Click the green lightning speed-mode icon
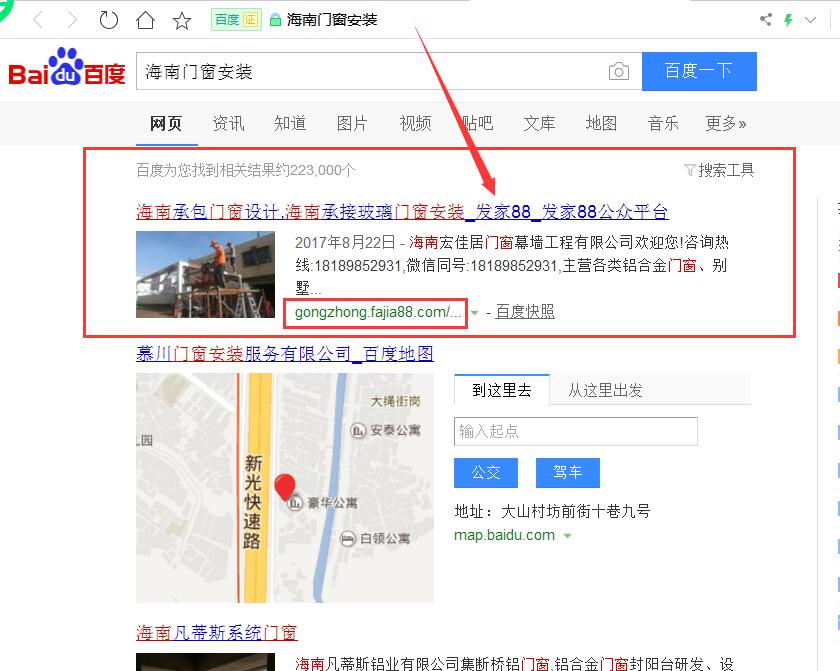 point(788,20)
